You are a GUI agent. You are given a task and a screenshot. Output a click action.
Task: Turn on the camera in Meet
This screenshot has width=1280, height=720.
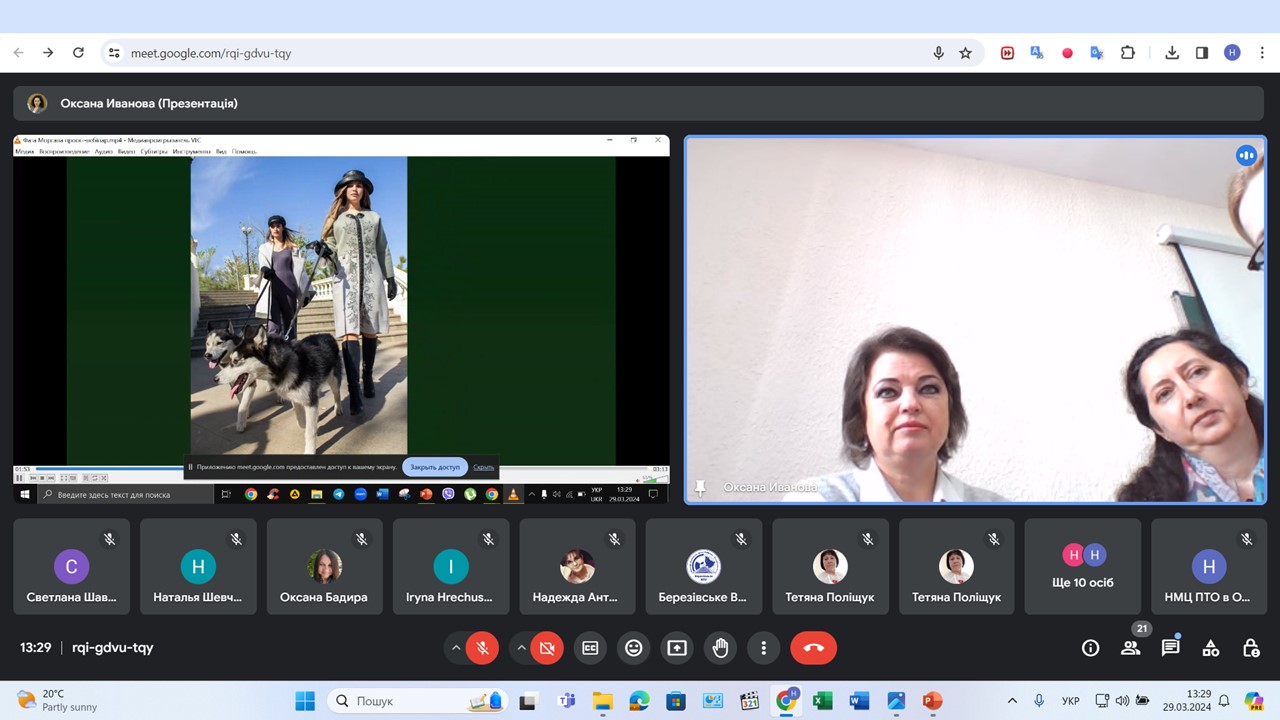point(547,648)
